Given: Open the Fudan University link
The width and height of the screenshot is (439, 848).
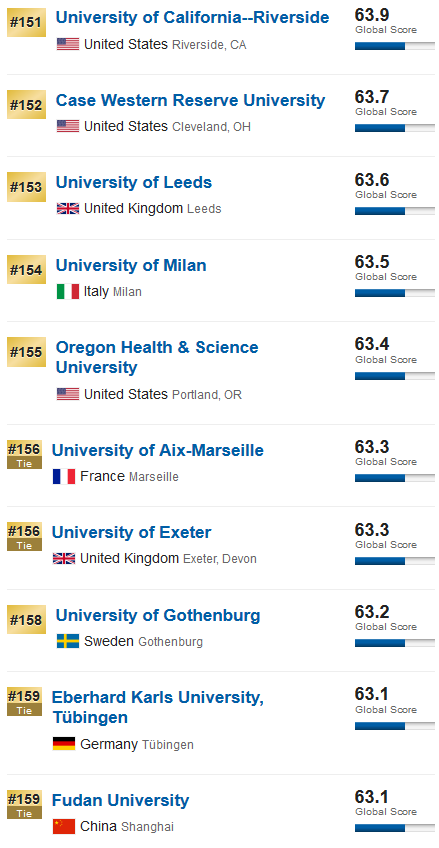Looking at the screenshot, I should 121,800.
